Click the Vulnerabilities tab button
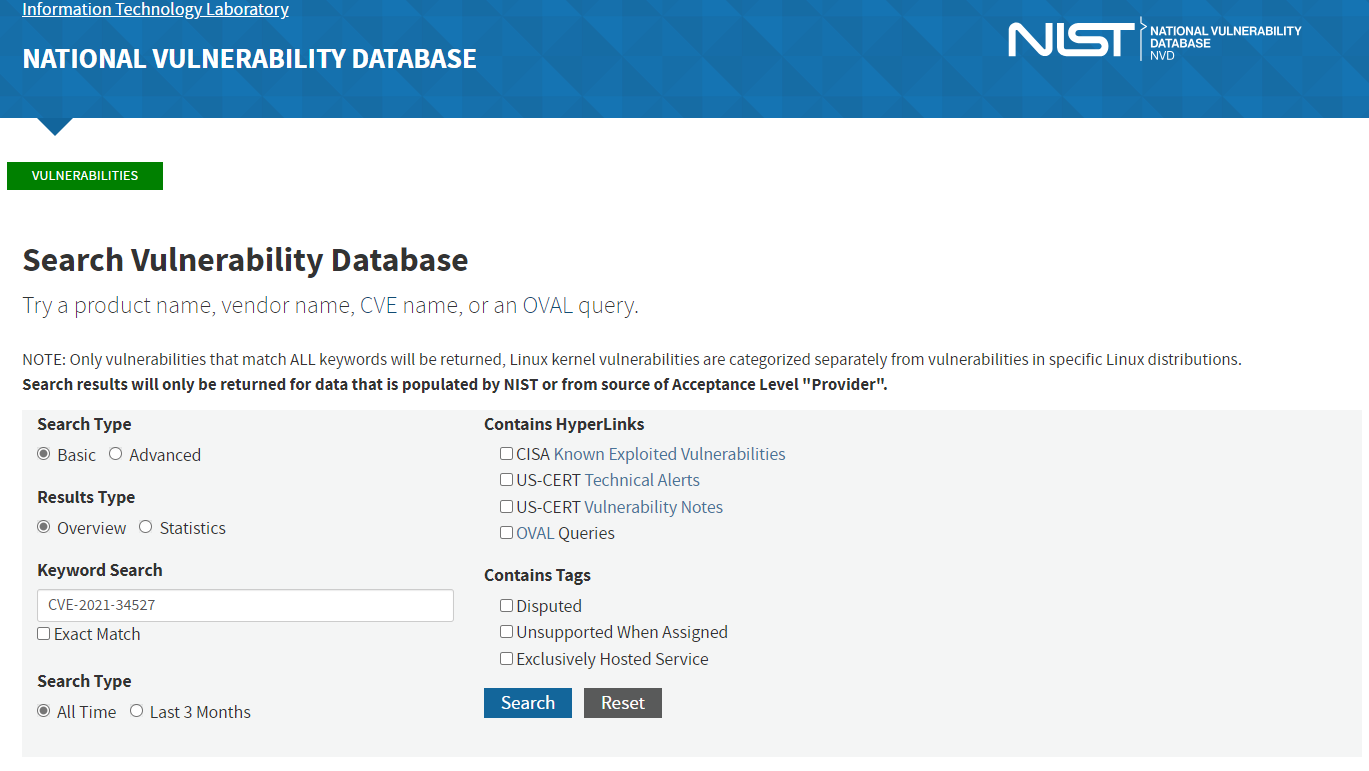The width and height of the screenshot is (1369, 771). (x=85, y=176)
